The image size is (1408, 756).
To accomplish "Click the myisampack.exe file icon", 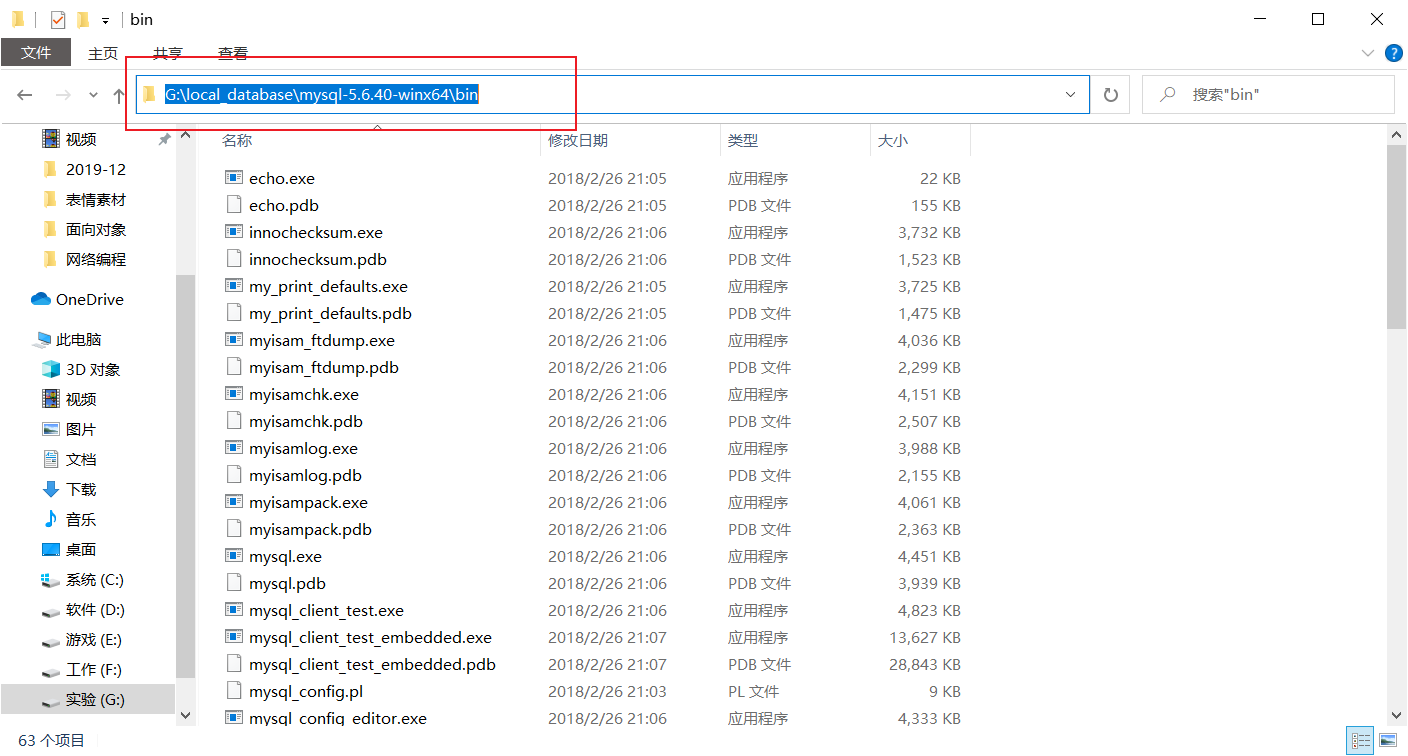I will pos(234,502).
